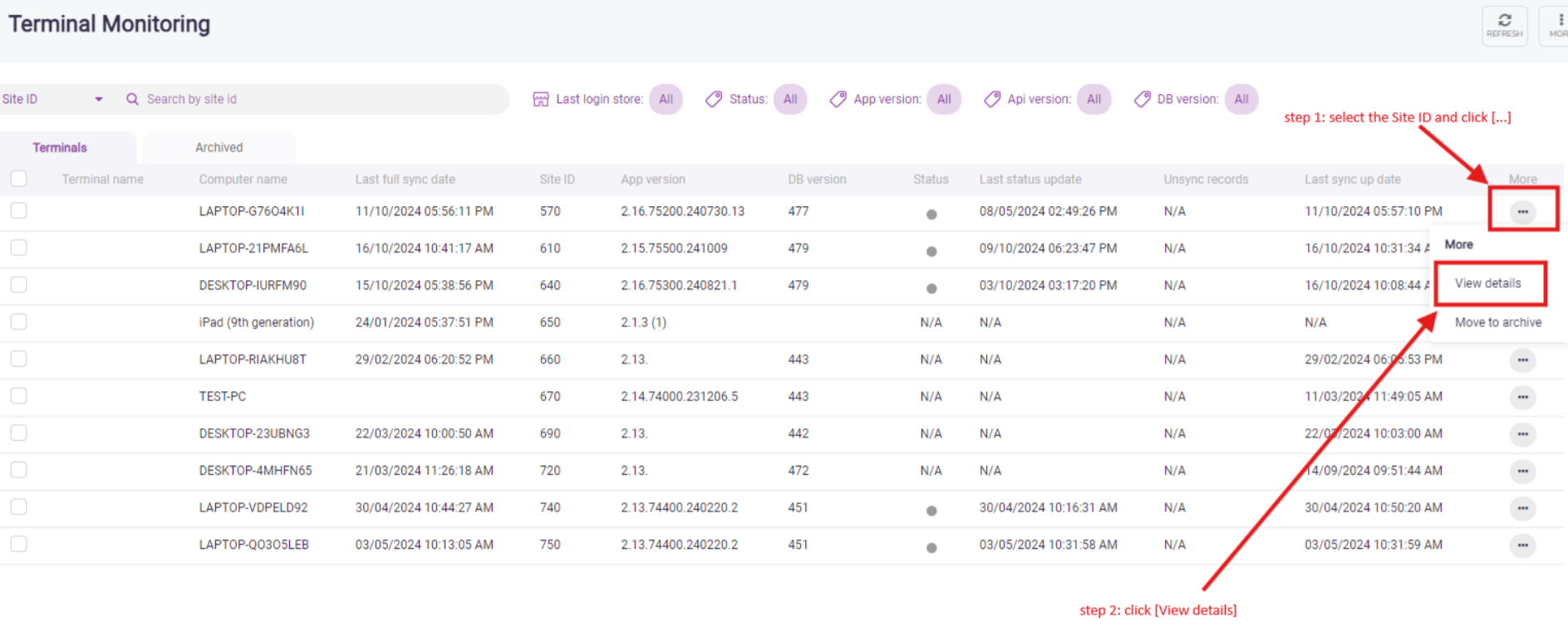Check the box for LAPTOP-21PMFA6L row

coord(18,248)
